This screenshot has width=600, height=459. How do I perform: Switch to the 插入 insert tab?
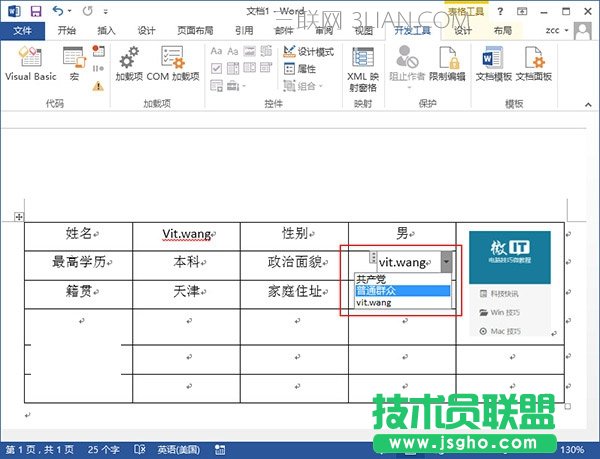coord(106,31)
